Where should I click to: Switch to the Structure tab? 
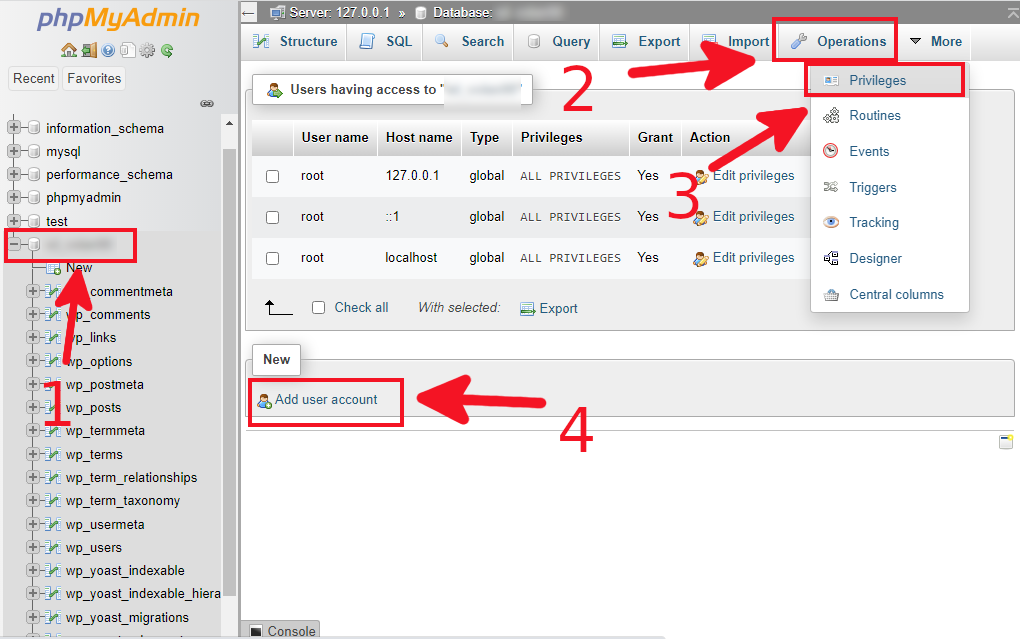294,41
